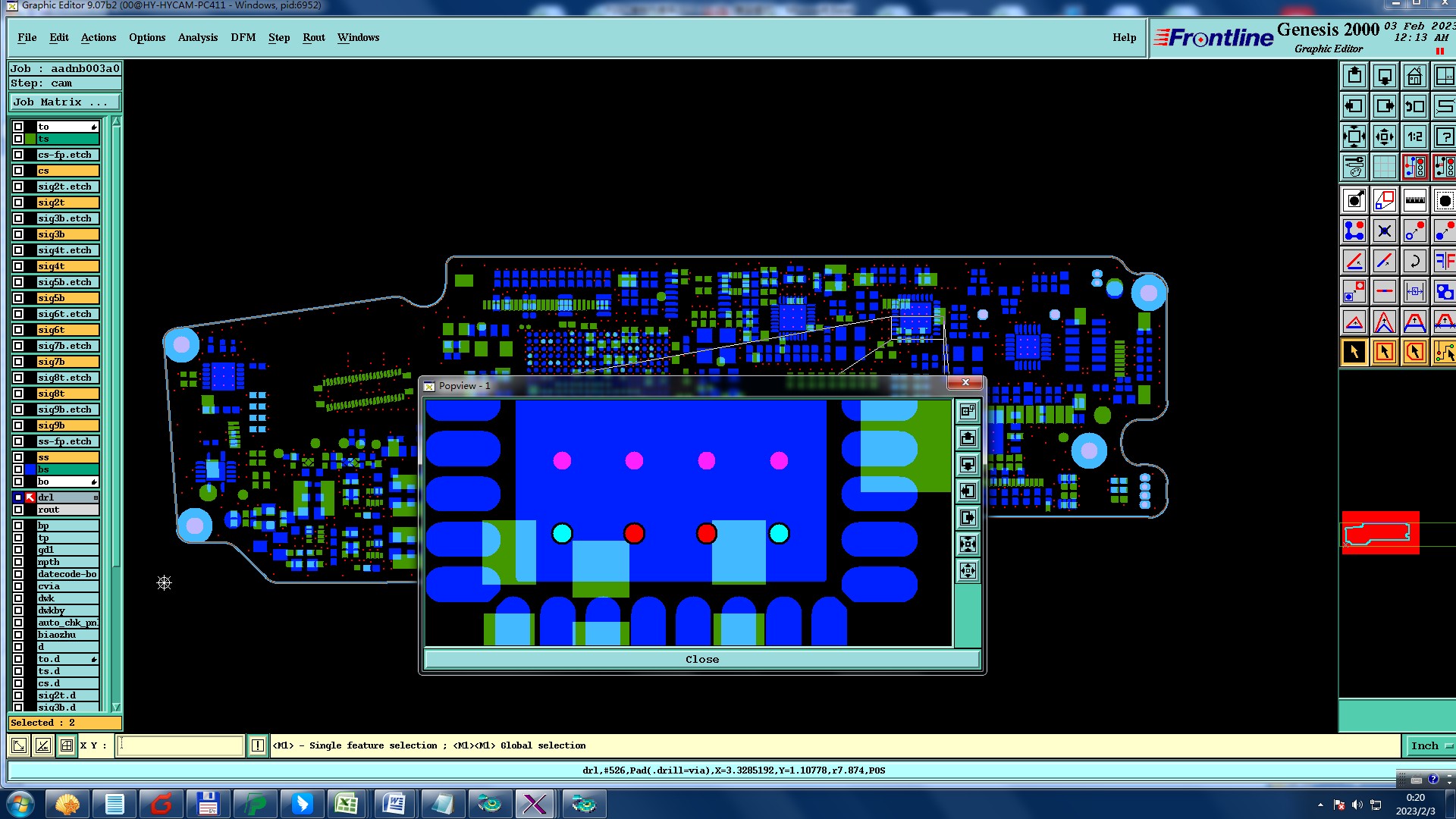Click the grid display icon

[x=1384, y=167]
